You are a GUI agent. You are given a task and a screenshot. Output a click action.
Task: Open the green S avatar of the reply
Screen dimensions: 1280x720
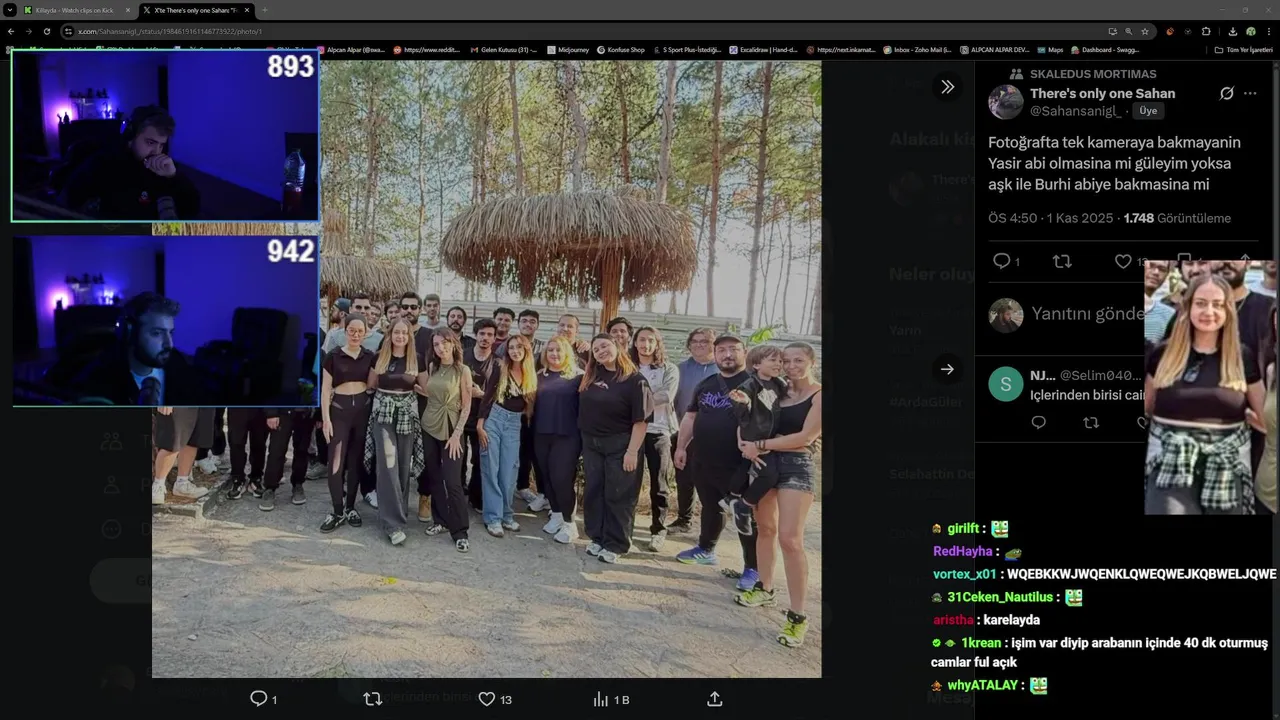[1006, 384]
